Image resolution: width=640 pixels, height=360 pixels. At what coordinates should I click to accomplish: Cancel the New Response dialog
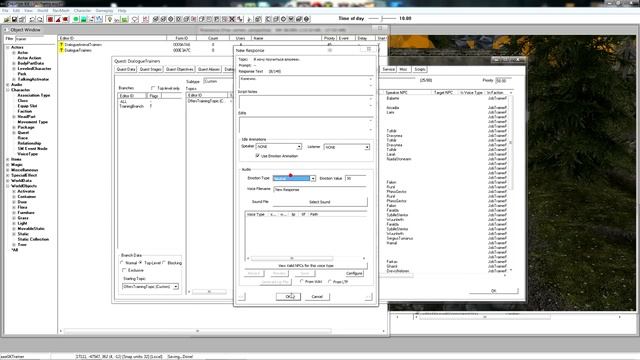(x=317, y=297)
